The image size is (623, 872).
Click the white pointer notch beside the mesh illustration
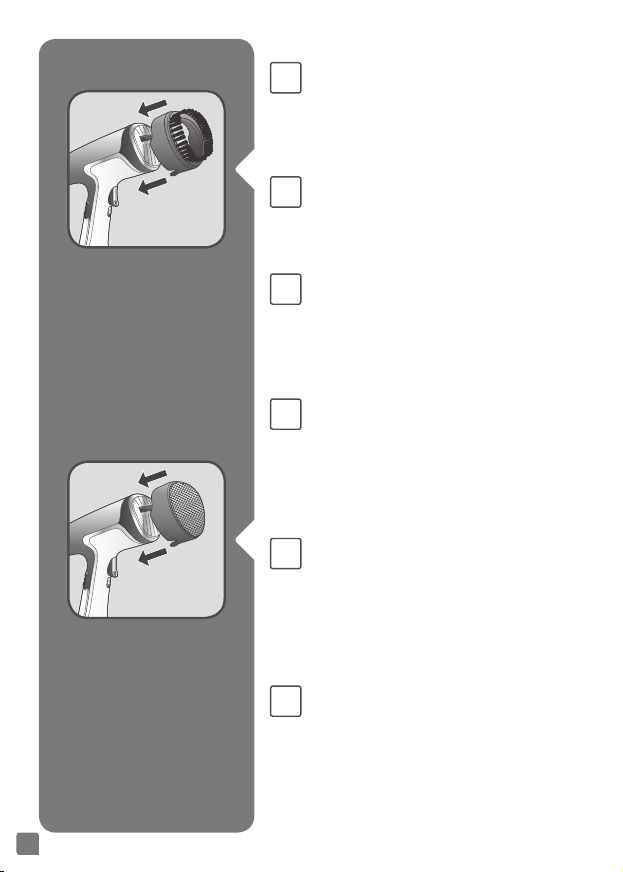click(x=246, y=539)
